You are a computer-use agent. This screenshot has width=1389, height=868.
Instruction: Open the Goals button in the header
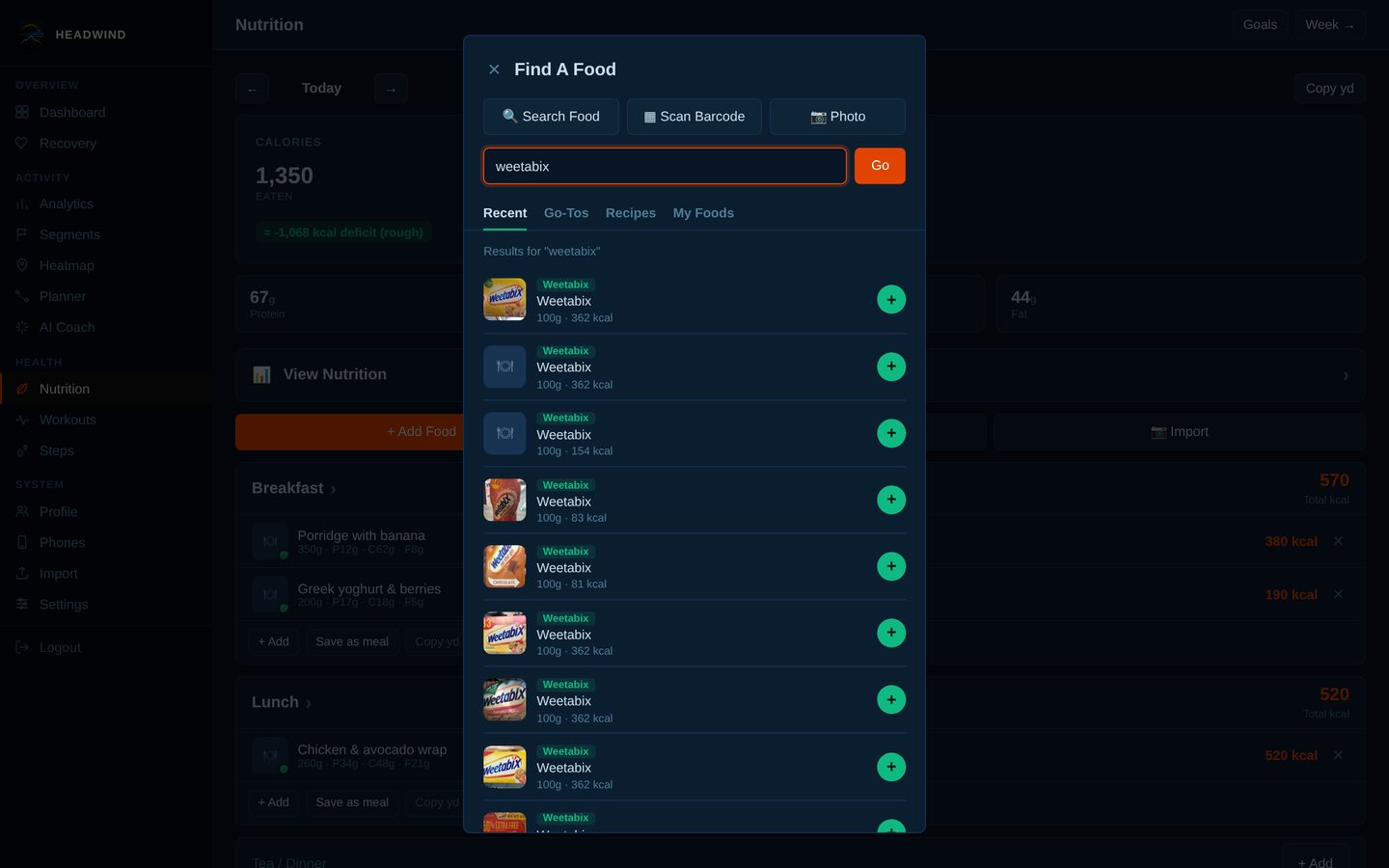[1260, 25]
